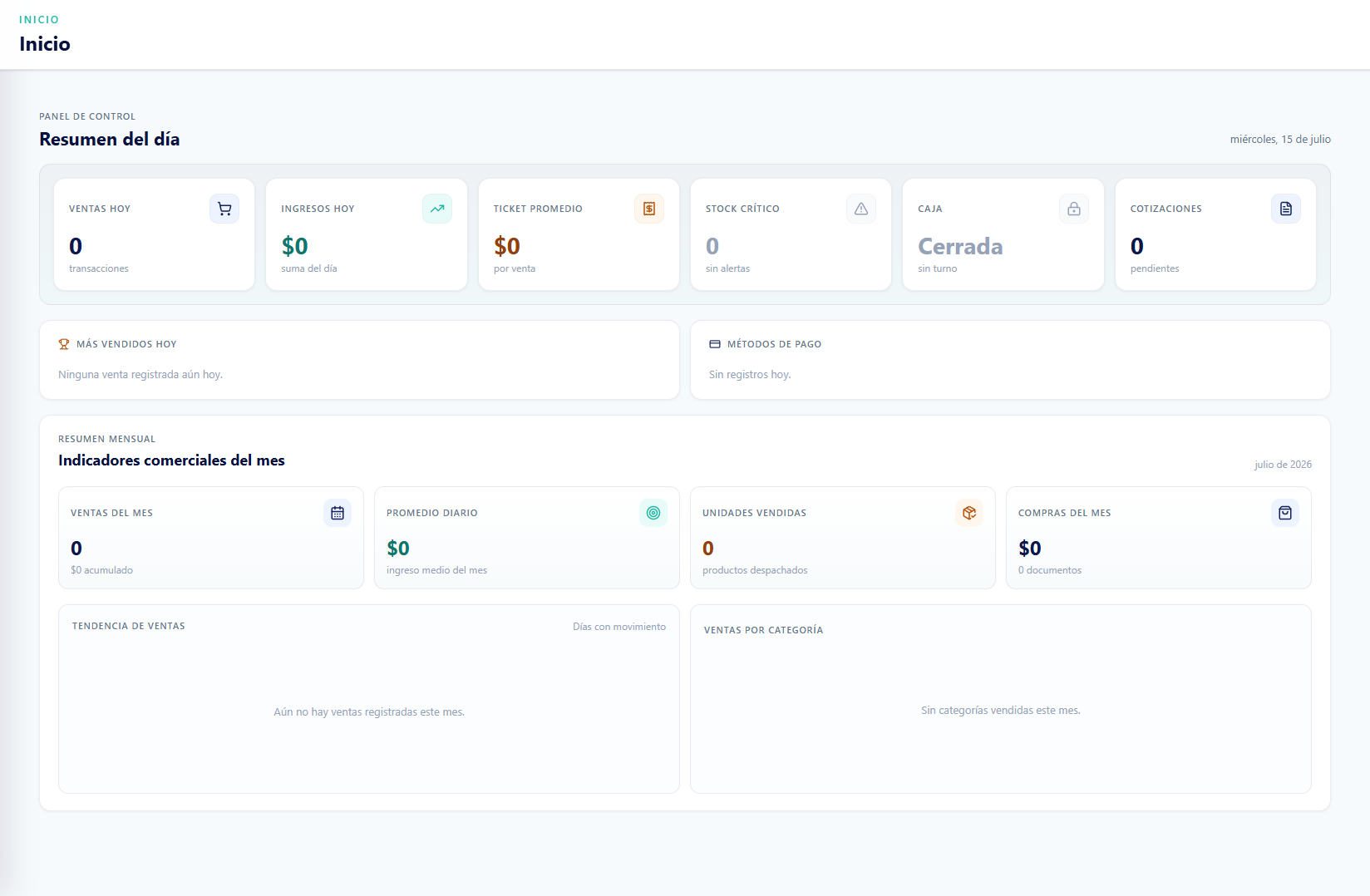1370x896 pixels.
Task: Click the trophy icon beside Más Vendidos Hoy
Action: [64, 344]
